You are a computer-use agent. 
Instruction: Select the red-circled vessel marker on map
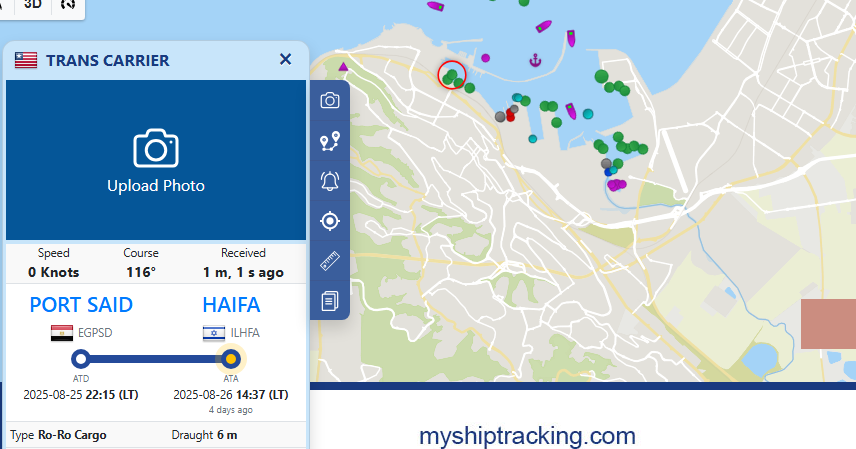coord(452,75)
